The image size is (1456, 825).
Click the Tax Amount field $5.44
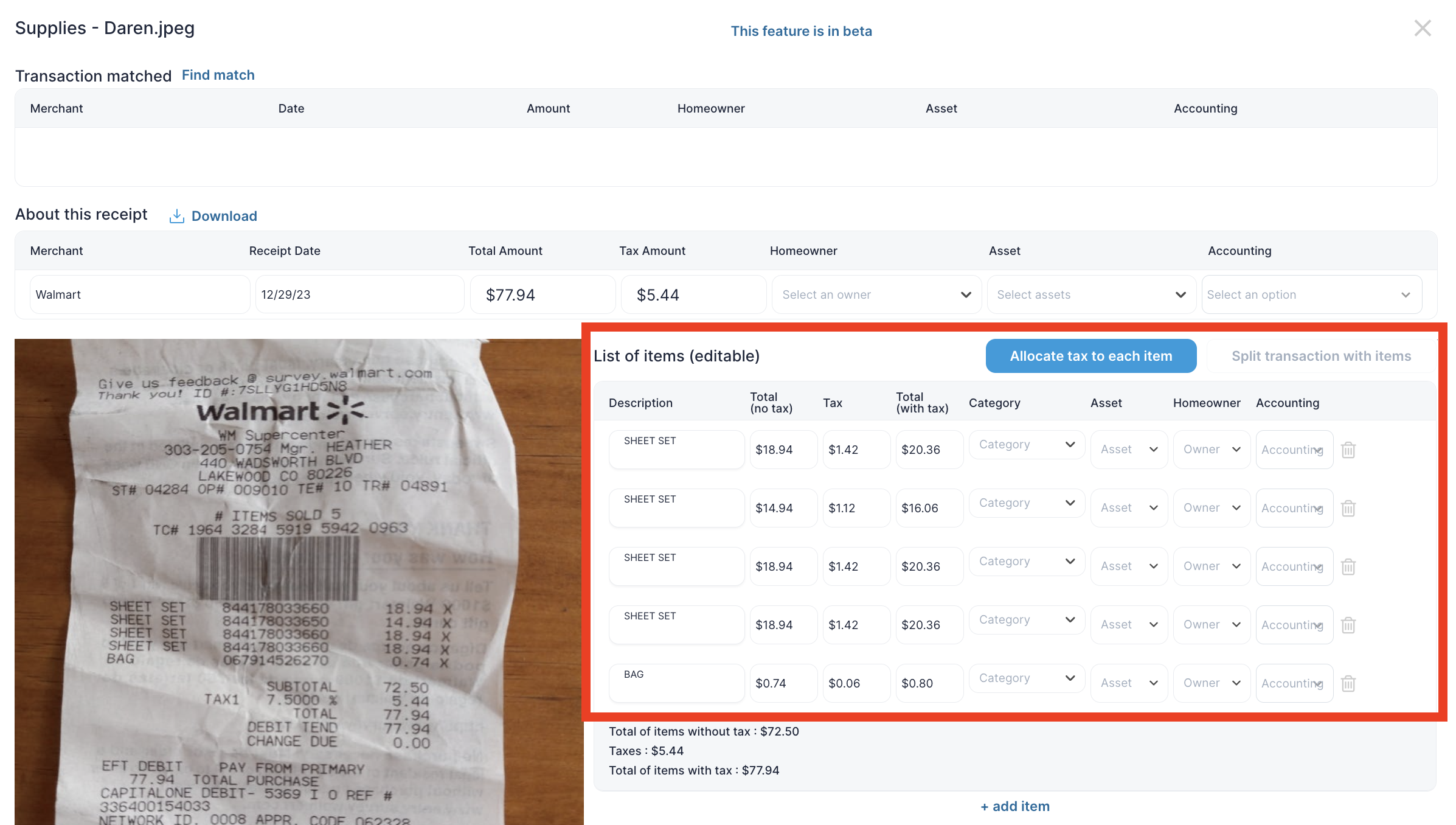tap(693, 294)
